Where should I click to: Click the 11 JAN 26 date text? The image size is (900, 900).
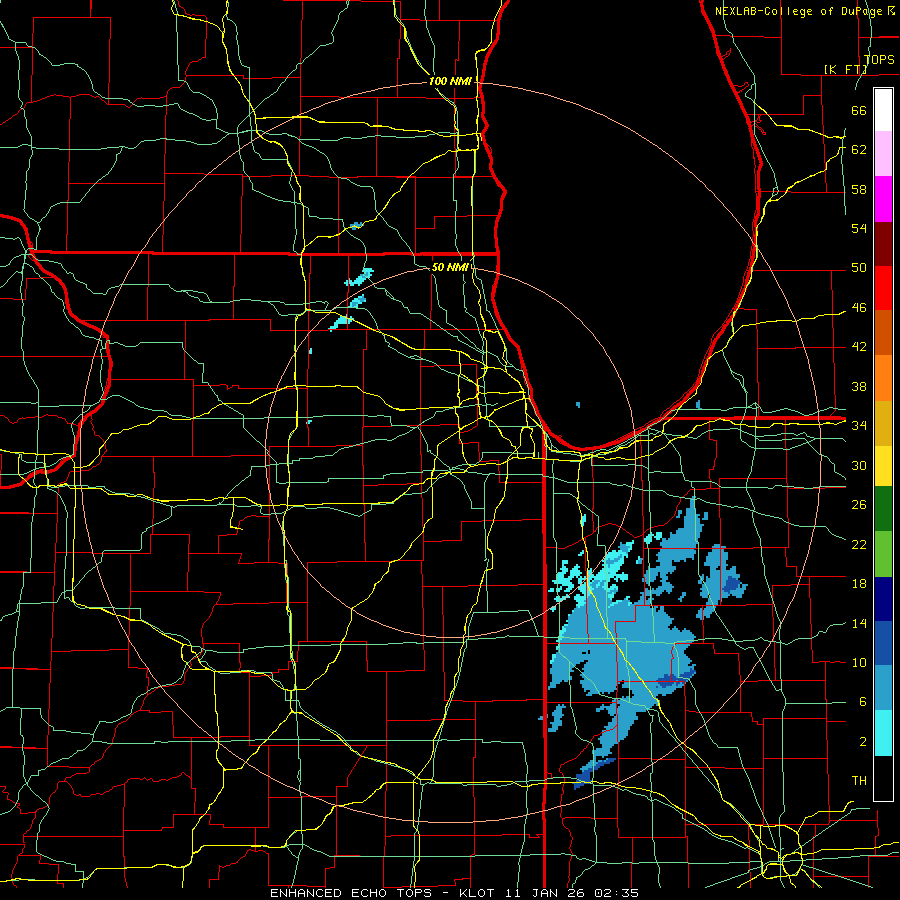547,893
